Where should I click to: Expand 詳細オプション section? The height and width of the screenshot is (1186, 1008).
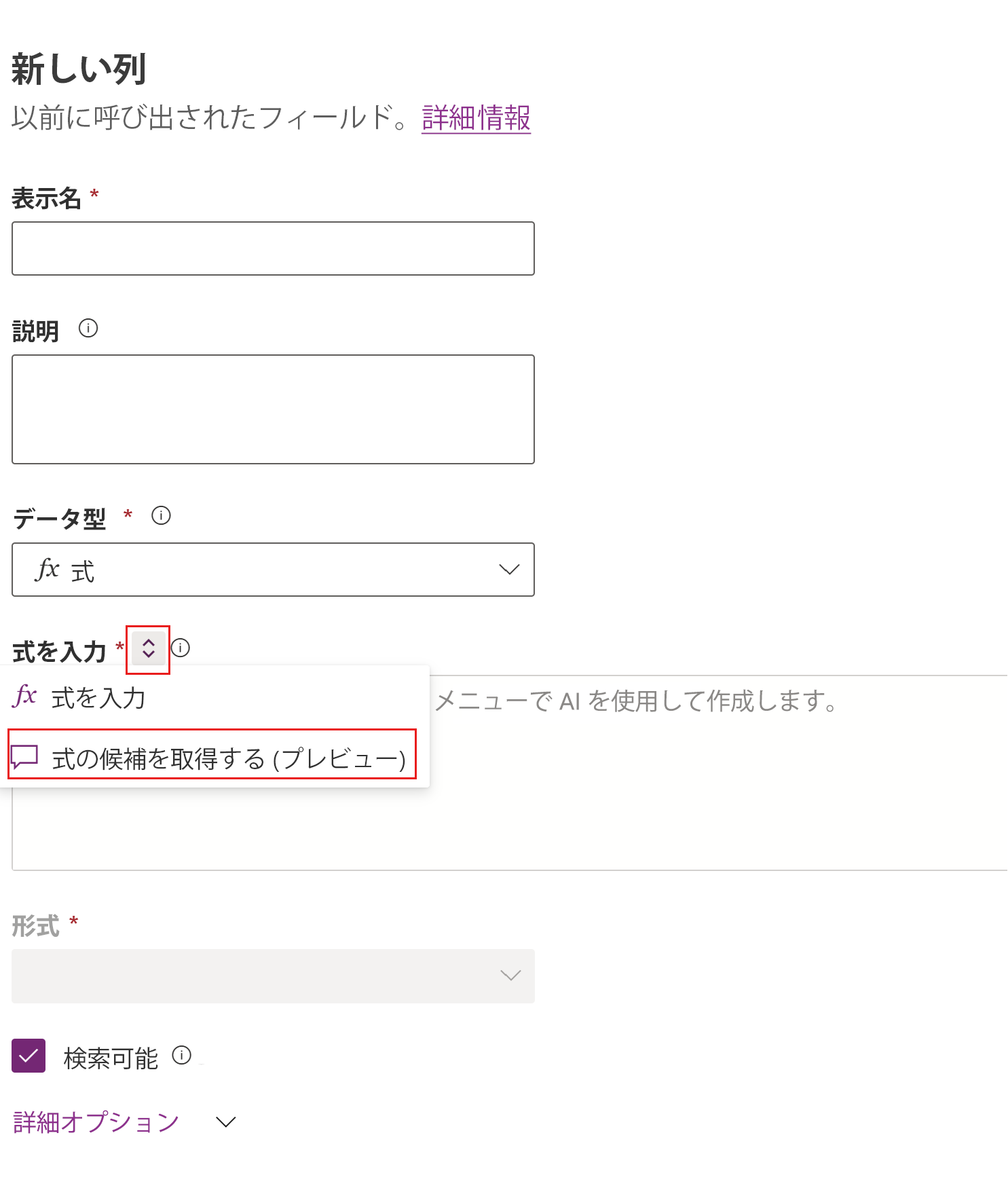(x=124, y=1122)
